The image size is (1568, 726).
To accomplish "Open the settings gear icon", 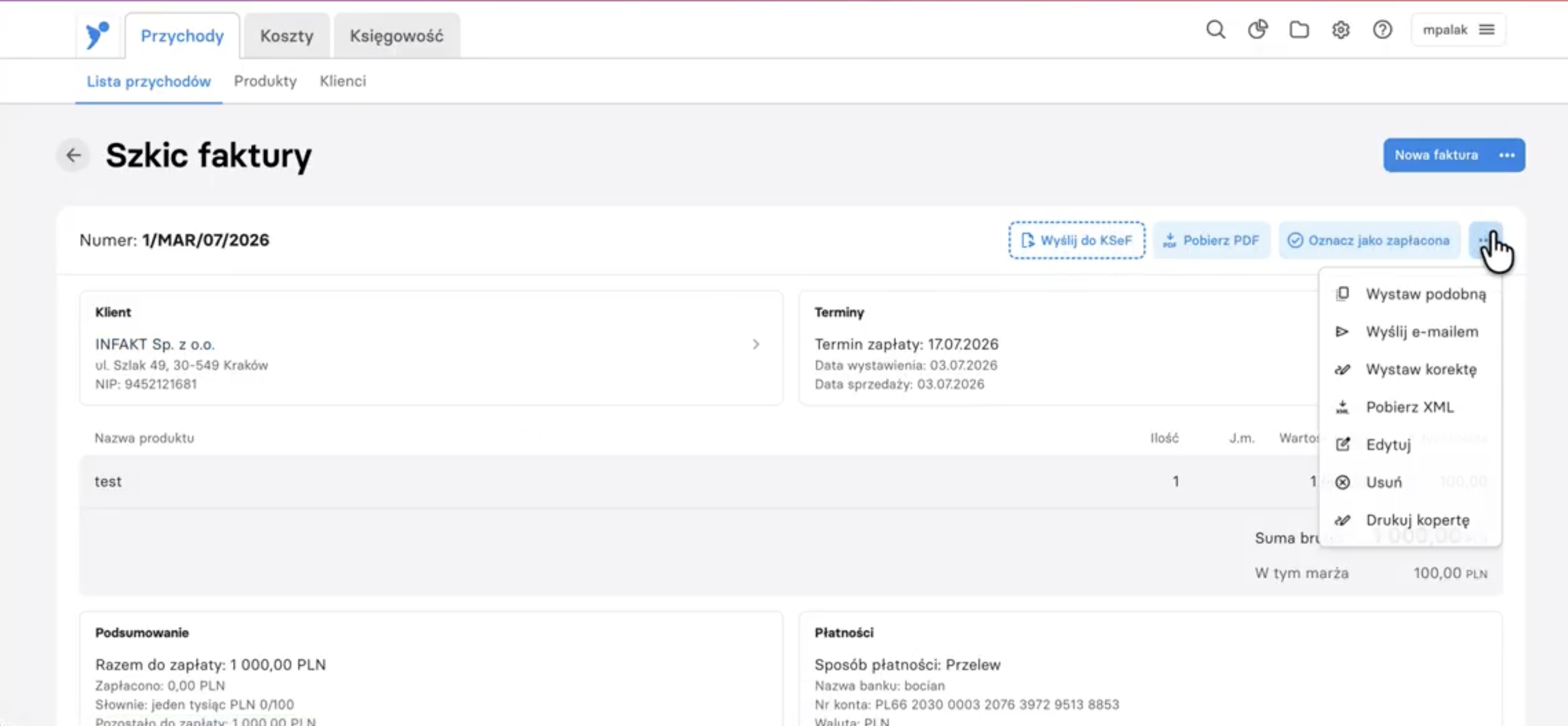I will [x=1340, y=30].
